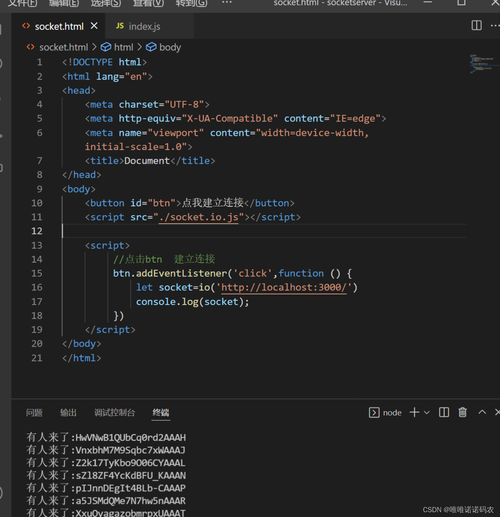Click the html icon in the breadcrumb

[106, 47]
